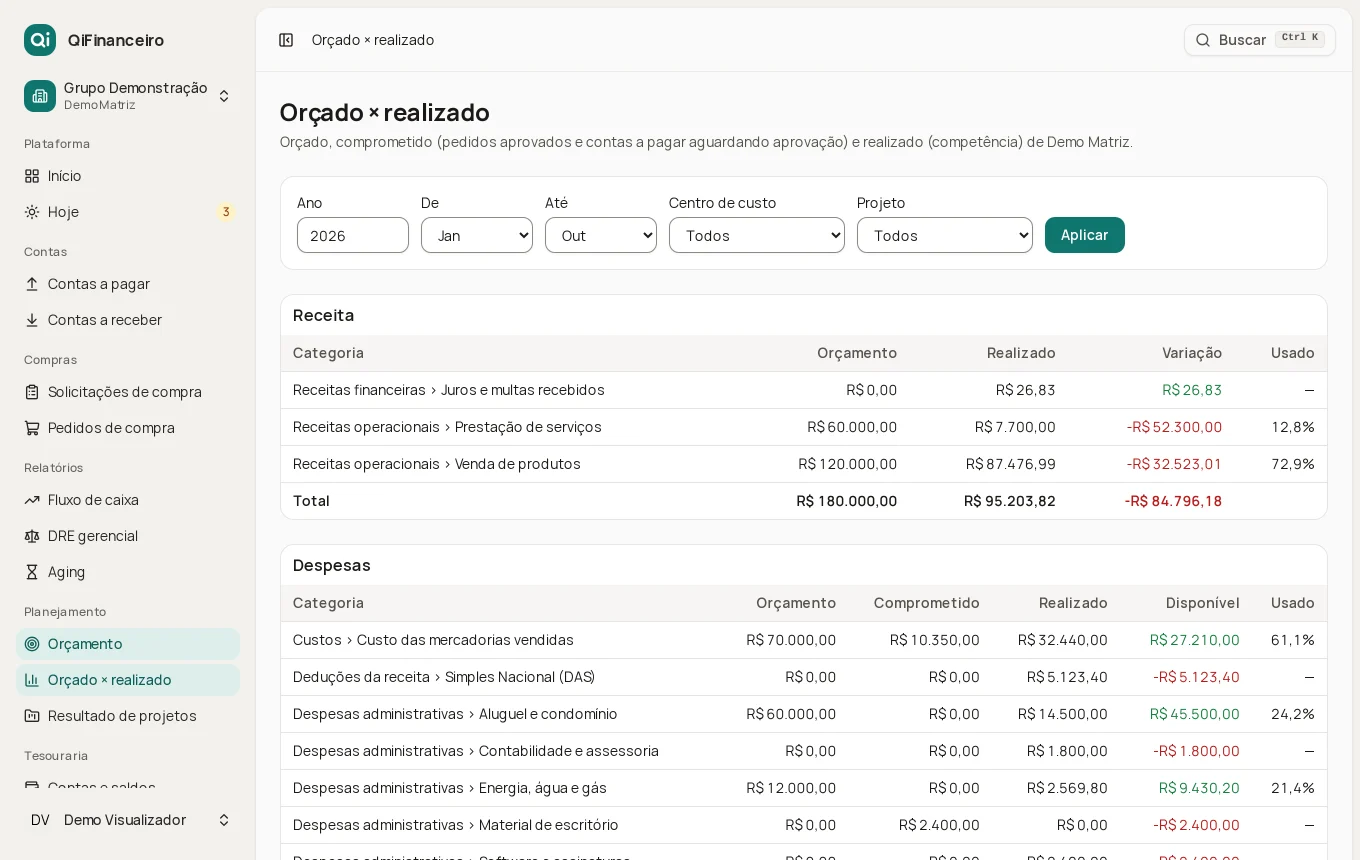This screenshot has height=860, width=1360.
Task: Select row Receitas operacionais › Venda de produtos
Action: [804, 464]
